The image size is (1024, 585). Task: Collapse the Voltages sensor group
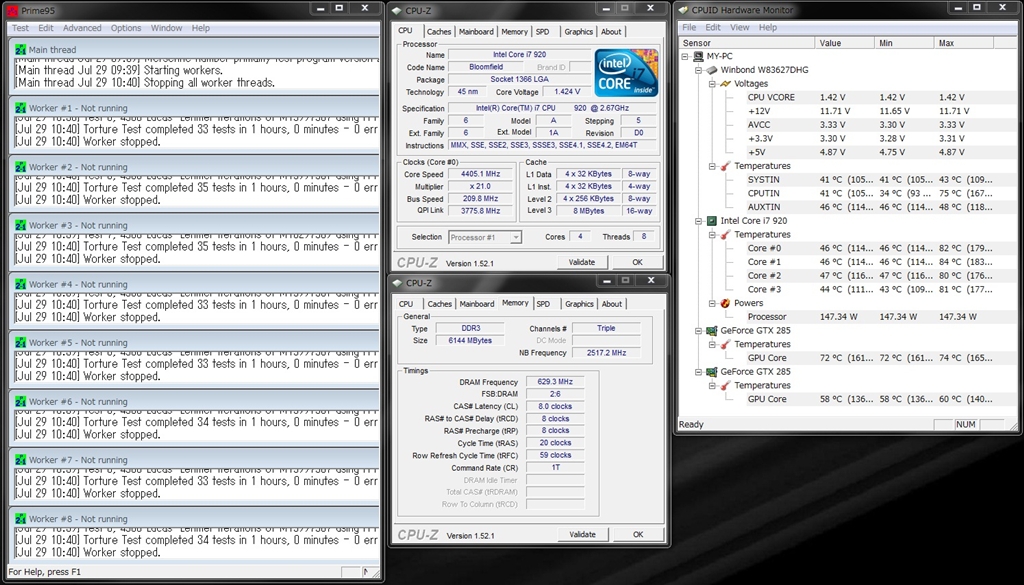point(712,84)
